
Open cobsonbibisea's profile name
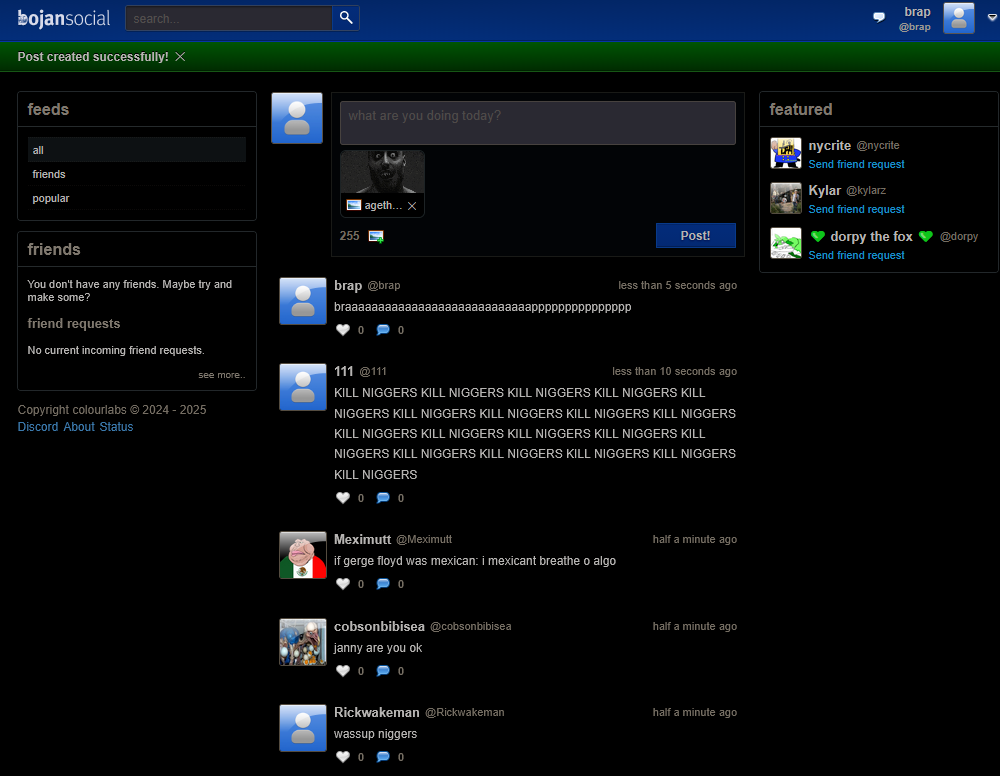(379, 626)
